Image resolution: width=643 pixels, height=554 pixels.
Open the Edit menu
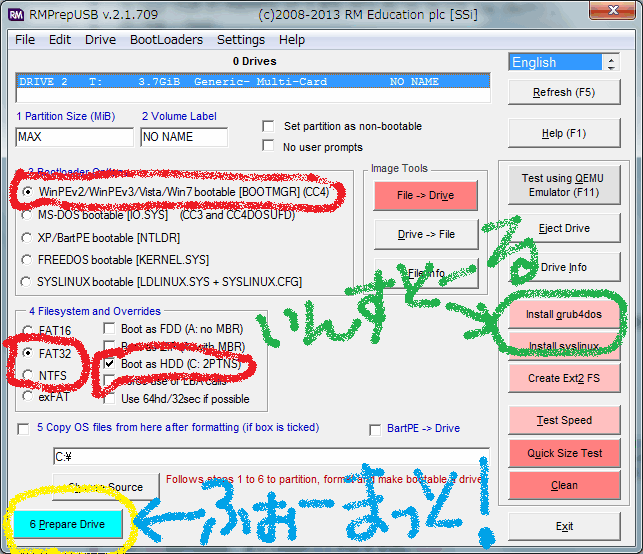60,40
